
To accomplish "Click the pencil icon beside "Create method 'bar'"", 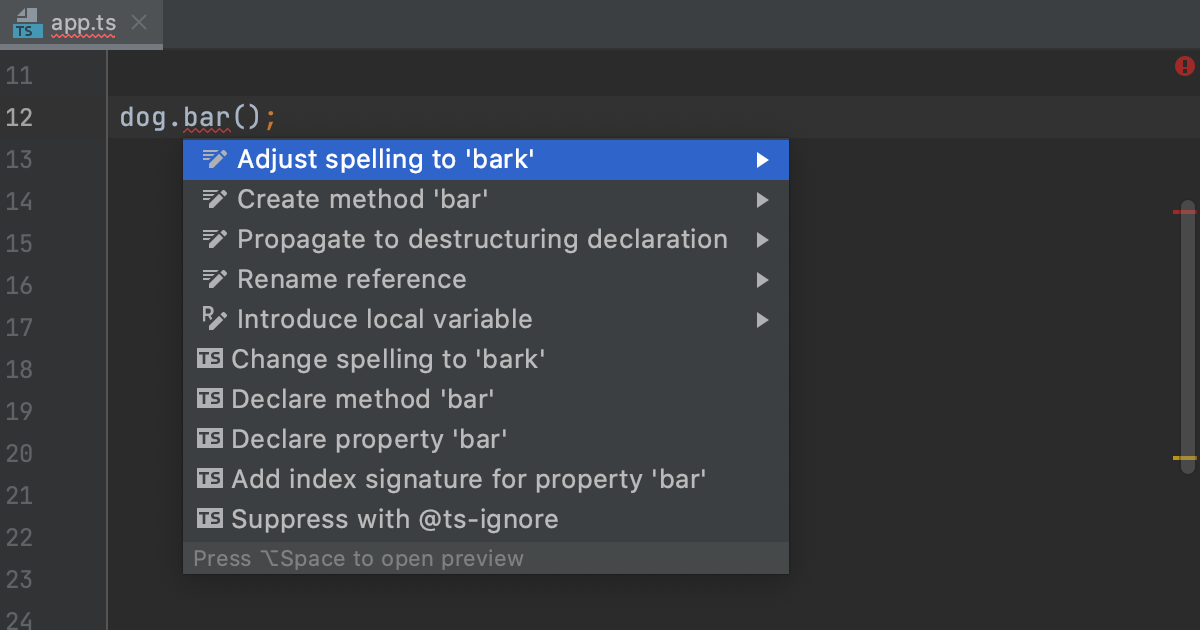I will 213,198.
